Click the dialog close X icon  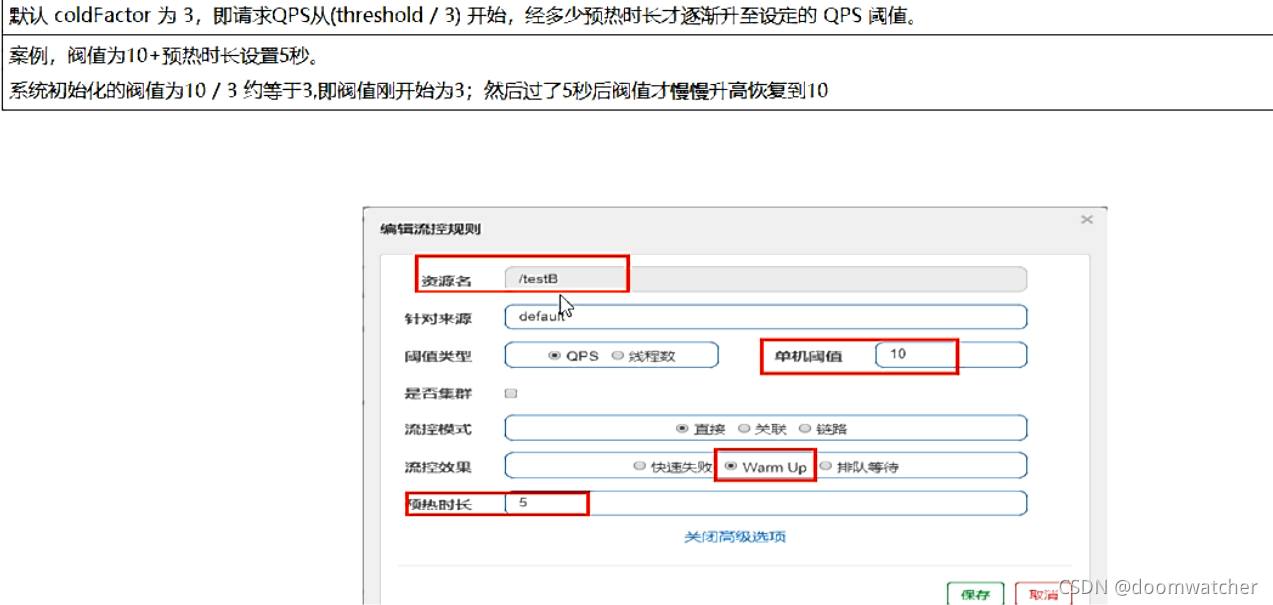pyautogui.click(x=1086, y=219)
